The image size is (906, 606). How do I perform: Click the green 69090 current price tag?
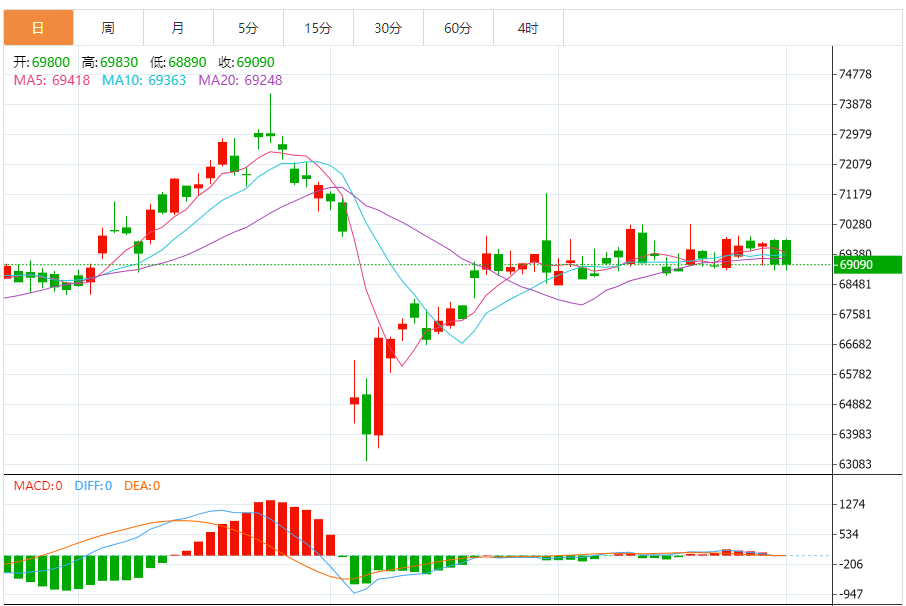click(x=868, y=265)
